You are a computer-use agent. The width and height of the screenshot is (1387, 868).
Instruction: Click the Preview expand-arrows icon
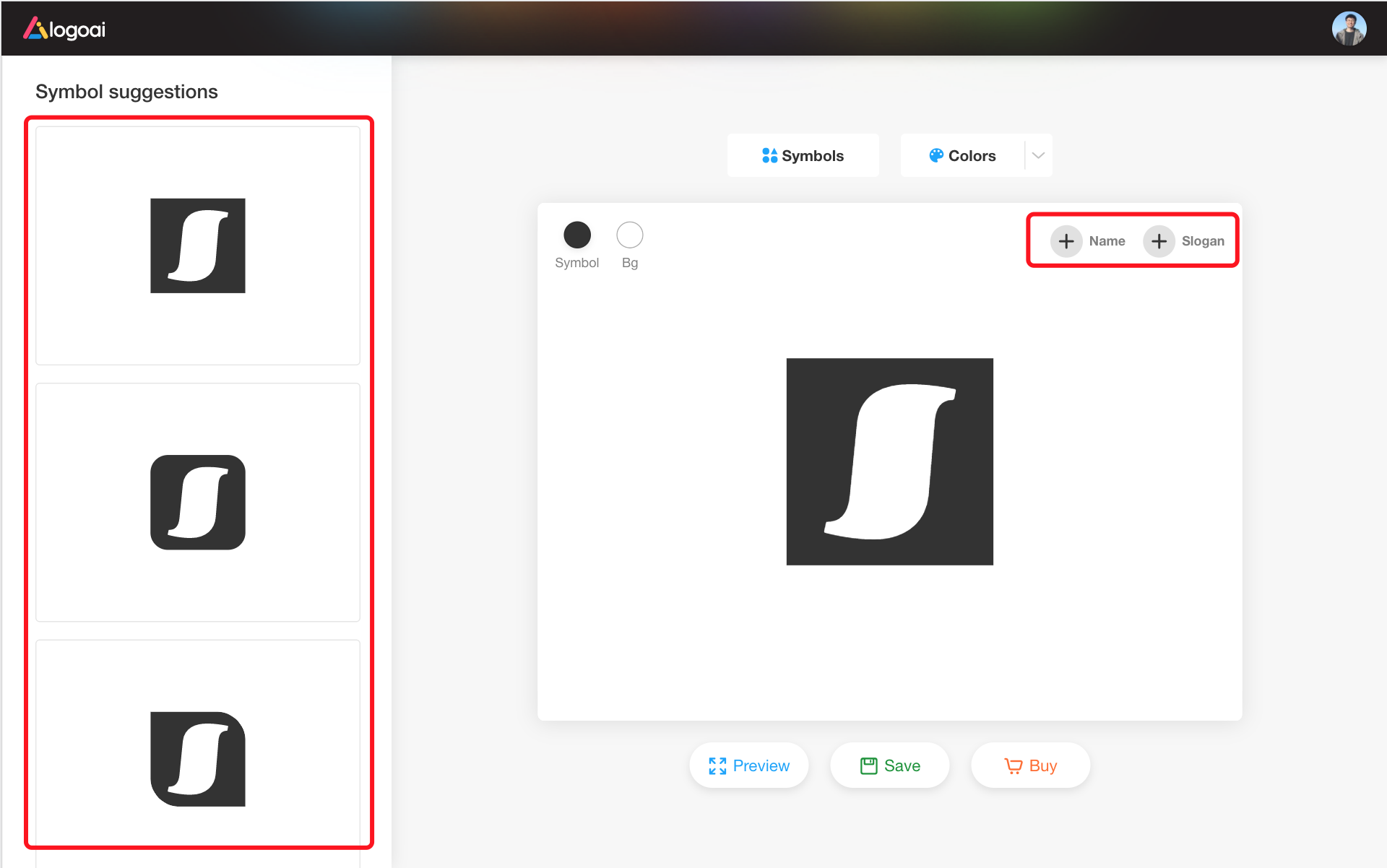tap(717, 765)
